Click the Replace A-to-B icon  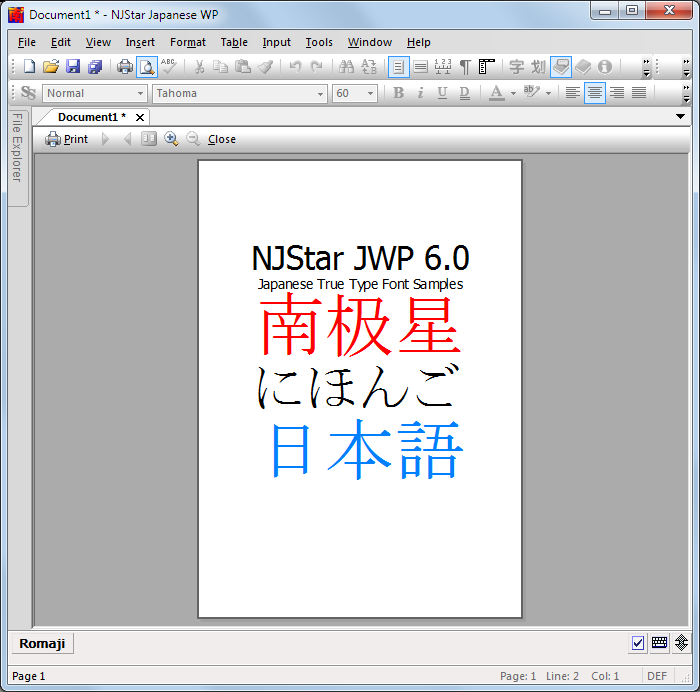(x=369, y=67)
